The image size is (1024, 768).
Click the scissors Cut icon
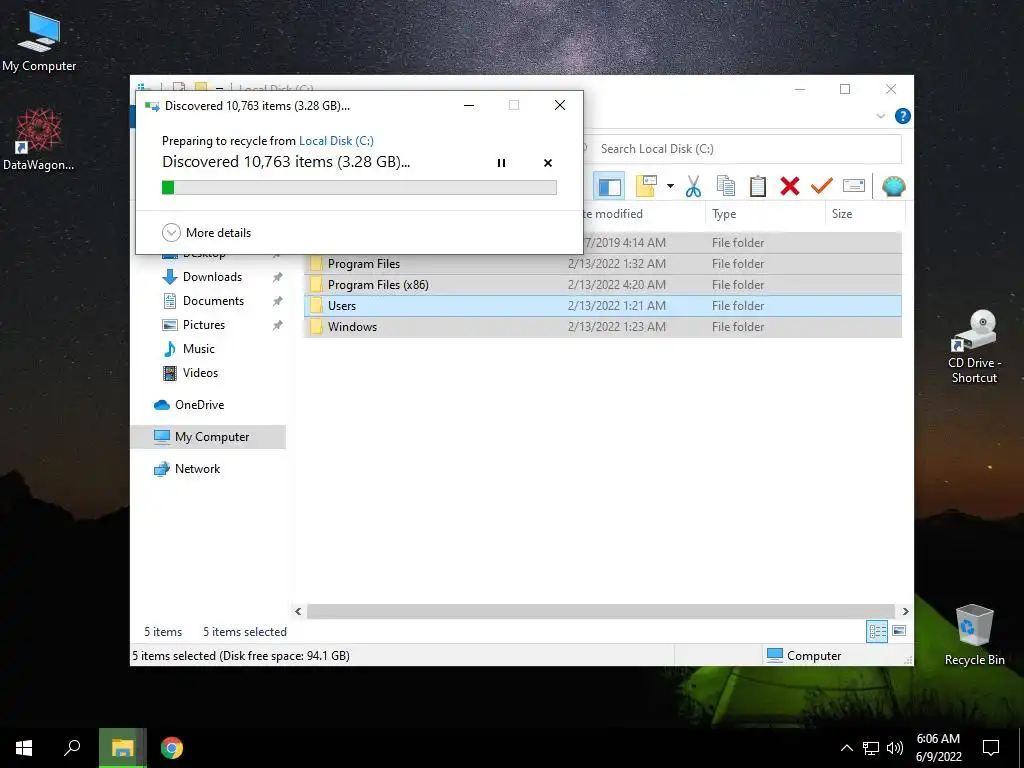point(693,187)
